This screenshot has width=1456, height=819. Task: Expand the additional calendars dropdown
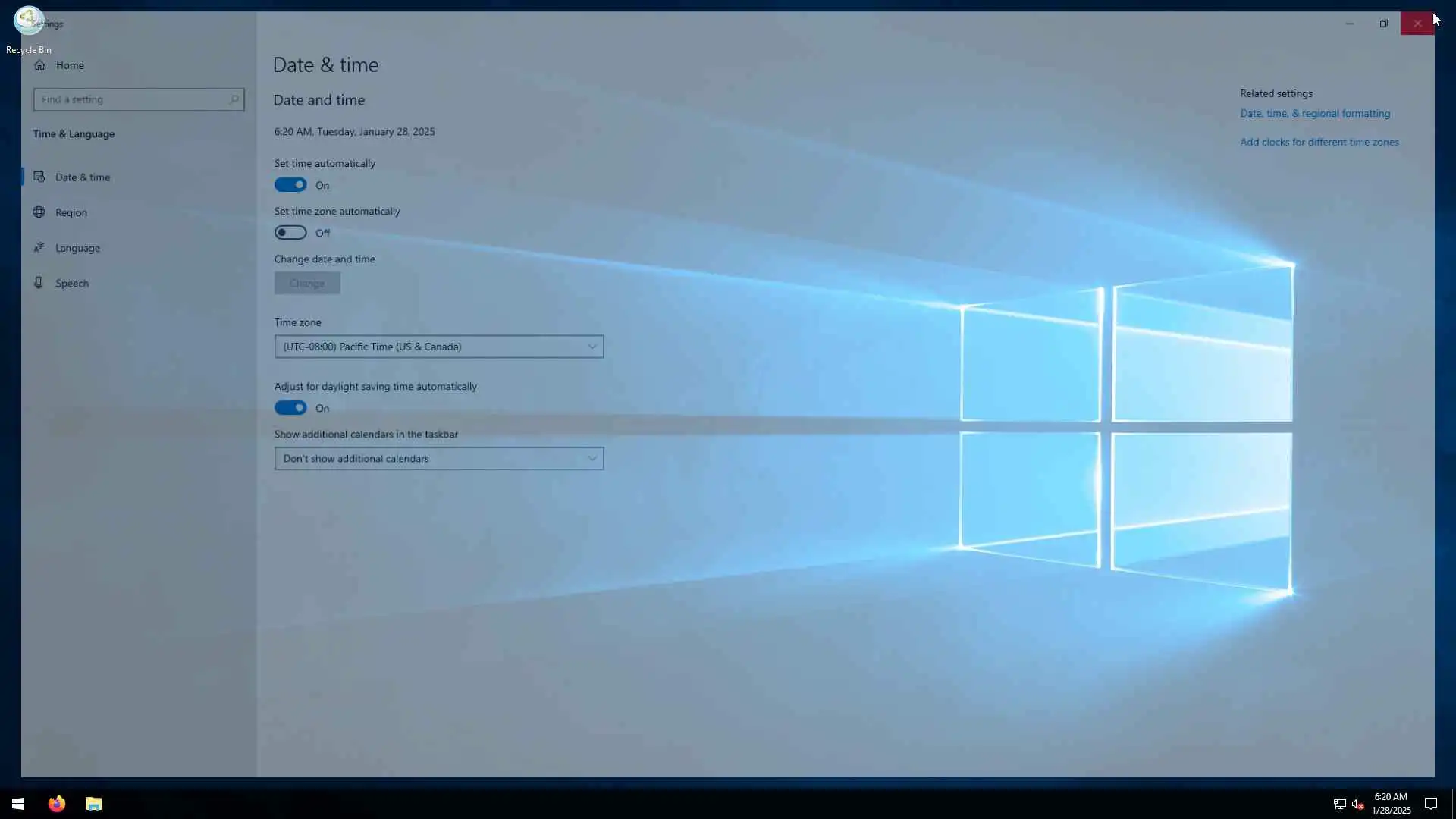coord(438,459)
